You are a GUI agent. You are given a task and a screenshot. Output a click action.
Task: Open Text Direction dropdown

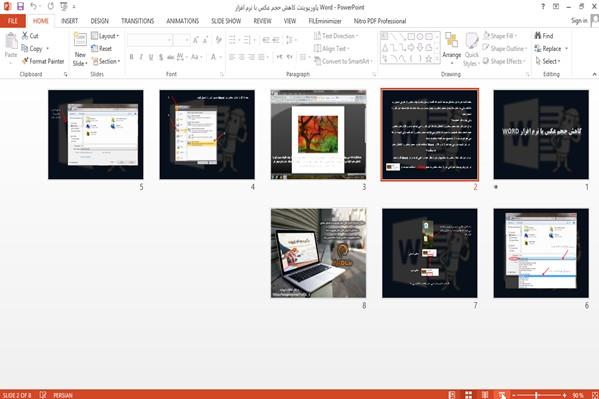(336, 36)
